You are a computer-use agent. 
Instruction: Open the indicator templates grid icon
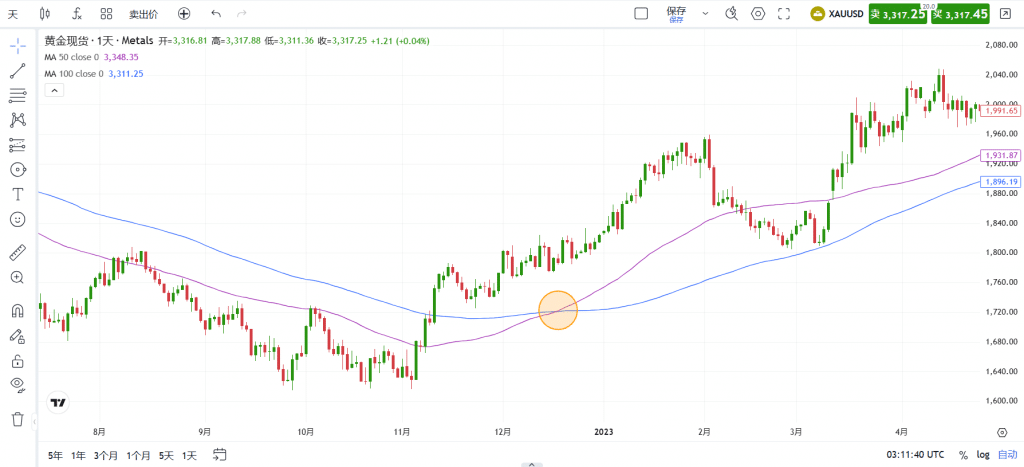coord(106,13)
